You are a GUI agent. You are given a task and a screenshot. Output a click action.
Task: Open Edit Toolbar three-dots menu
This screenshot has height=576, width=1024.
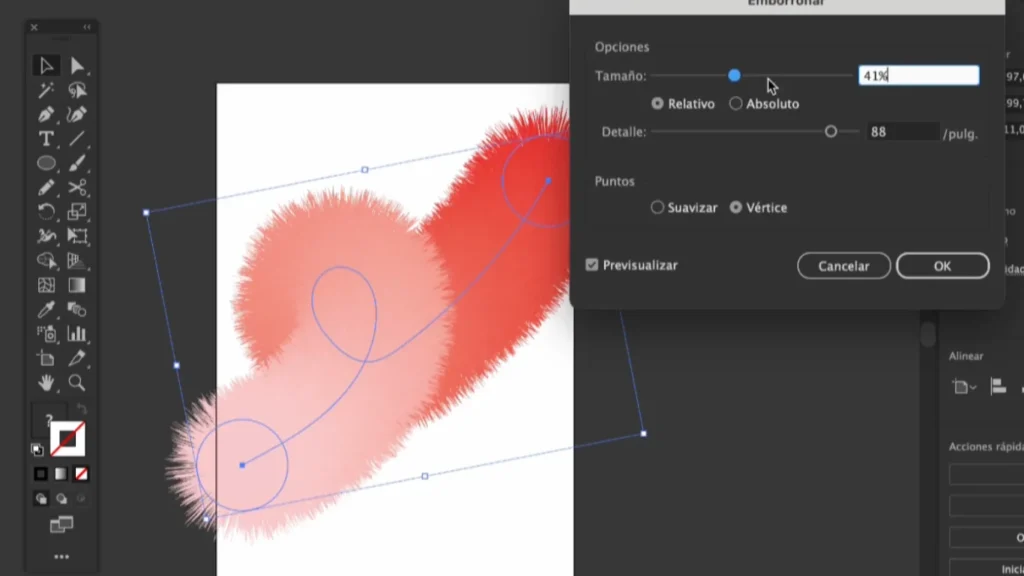pyautogui.click(x=61, y=556)
